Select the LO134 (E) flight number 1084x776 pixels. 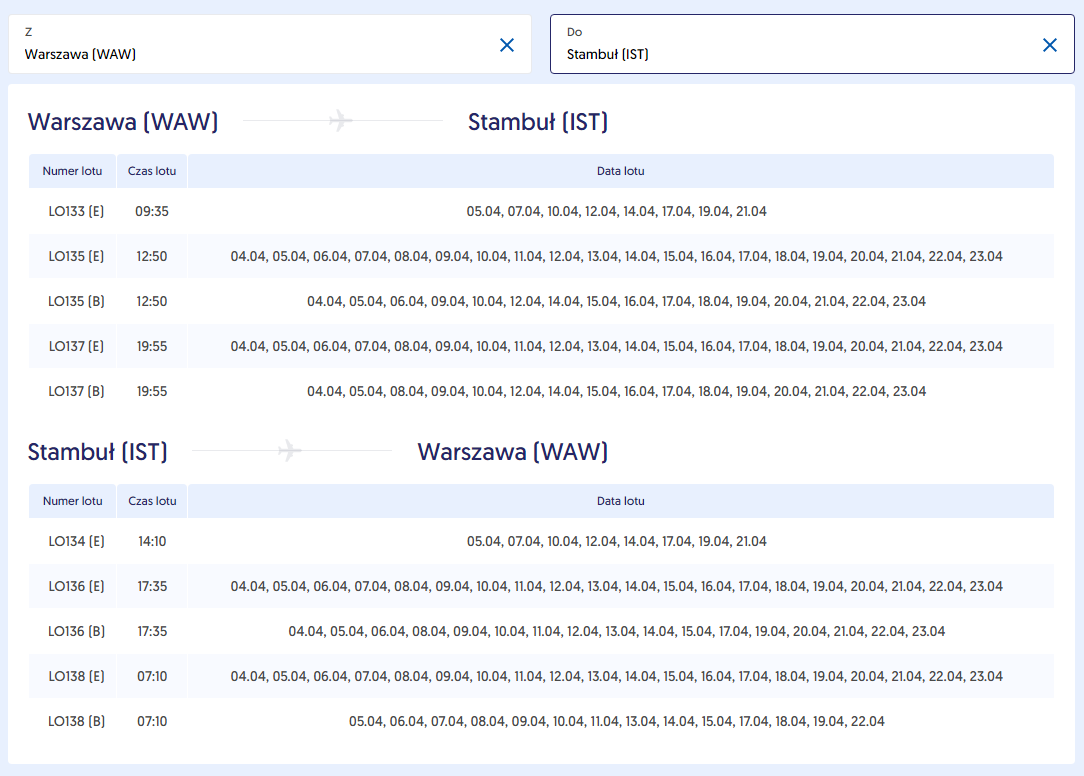[x=76, y=542]
